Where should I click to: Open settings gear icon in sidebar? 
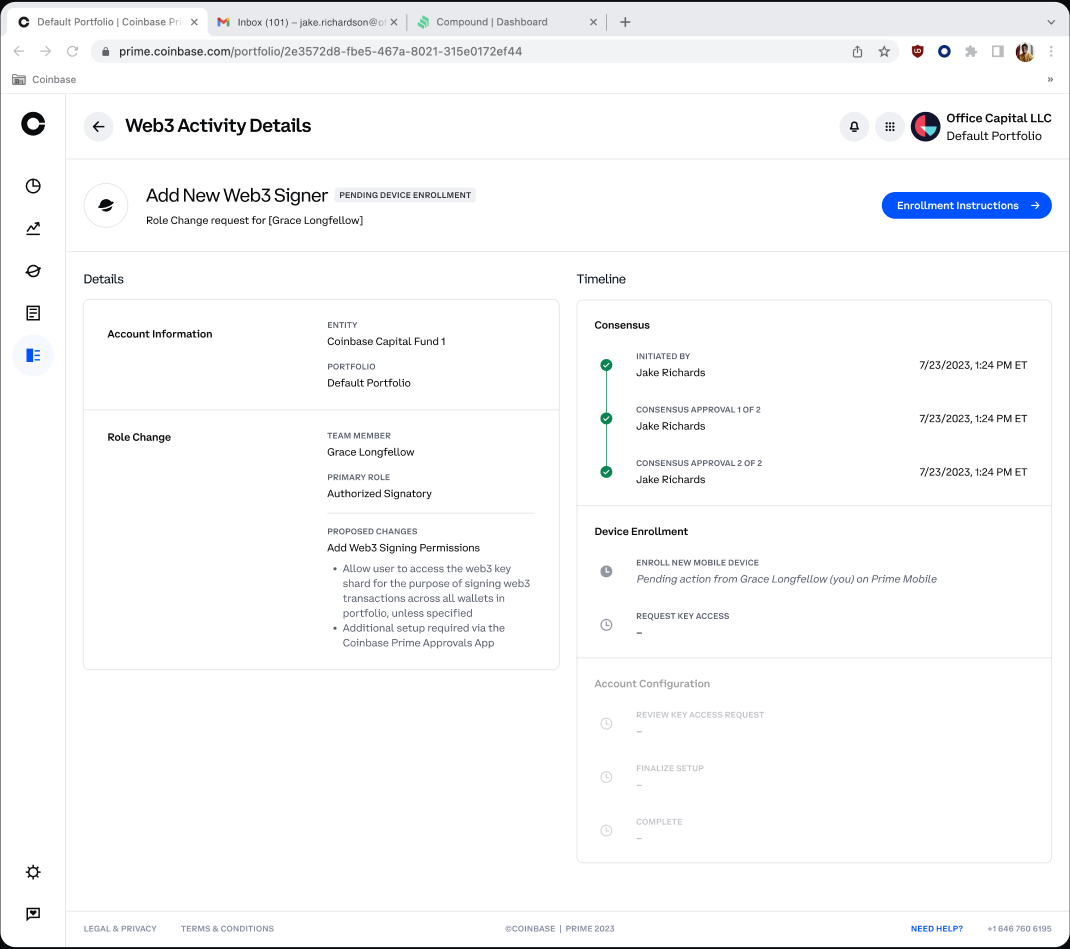33,872
